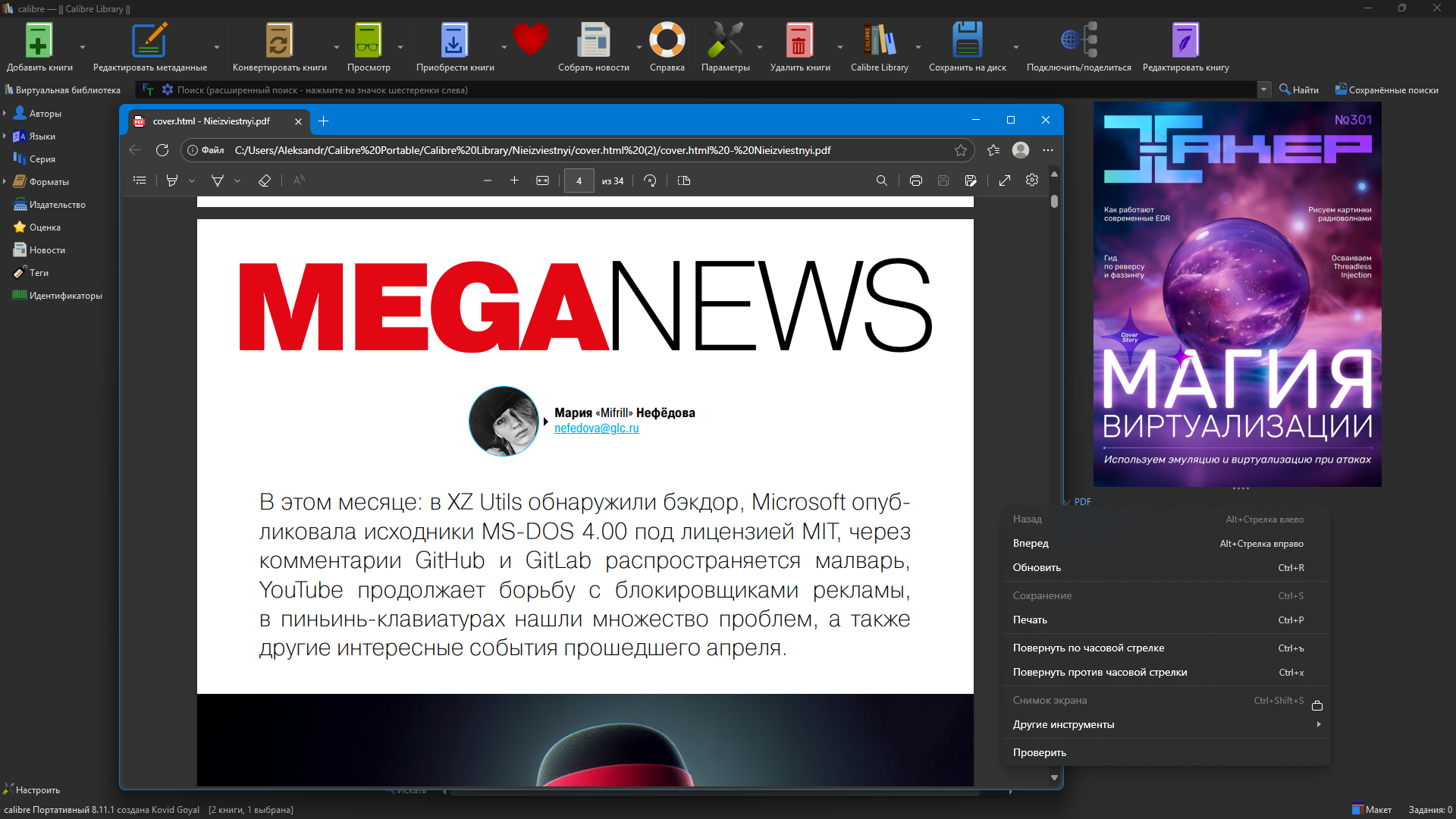This screenshot has width=1456, height=819.
Task: Click the Find search button
Action: [x=1298, y=89]
